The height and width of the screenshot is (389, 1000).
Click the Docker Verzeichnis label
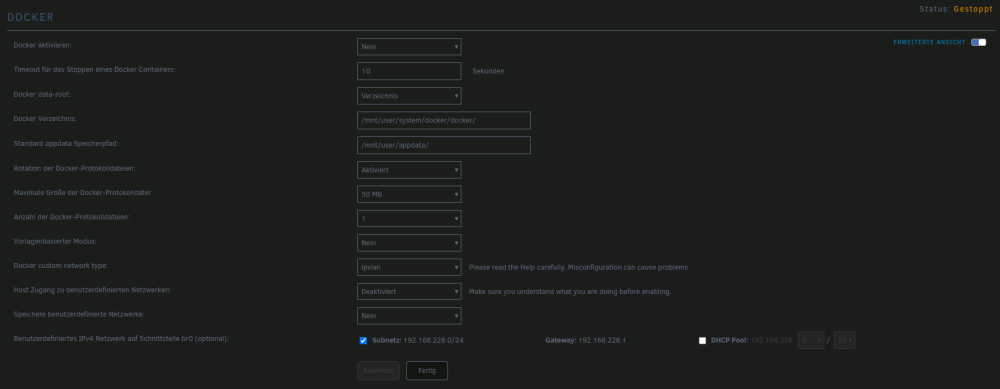click(45, 119)
